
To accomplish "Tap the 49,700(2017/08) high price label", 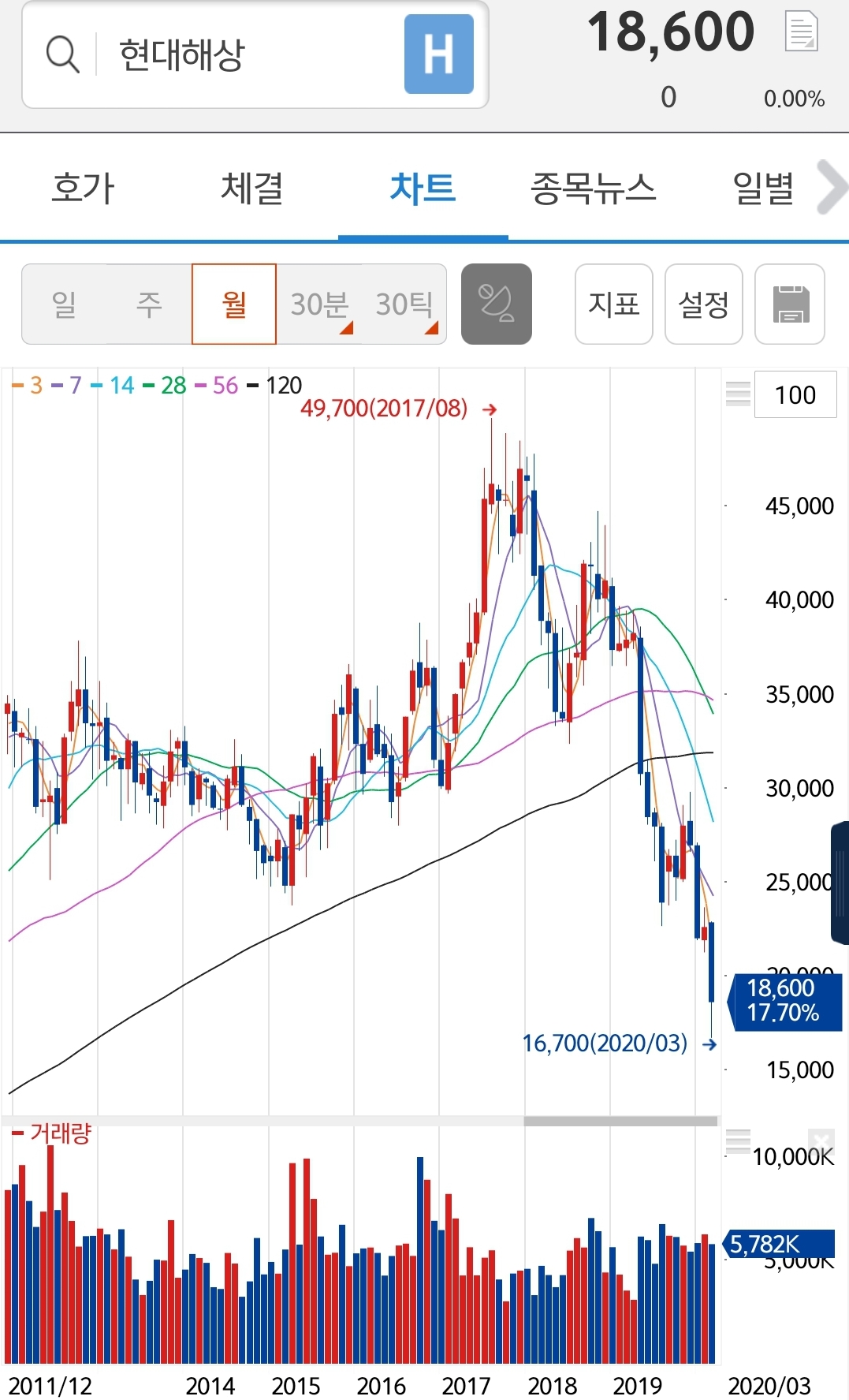I will click(383, 409).
